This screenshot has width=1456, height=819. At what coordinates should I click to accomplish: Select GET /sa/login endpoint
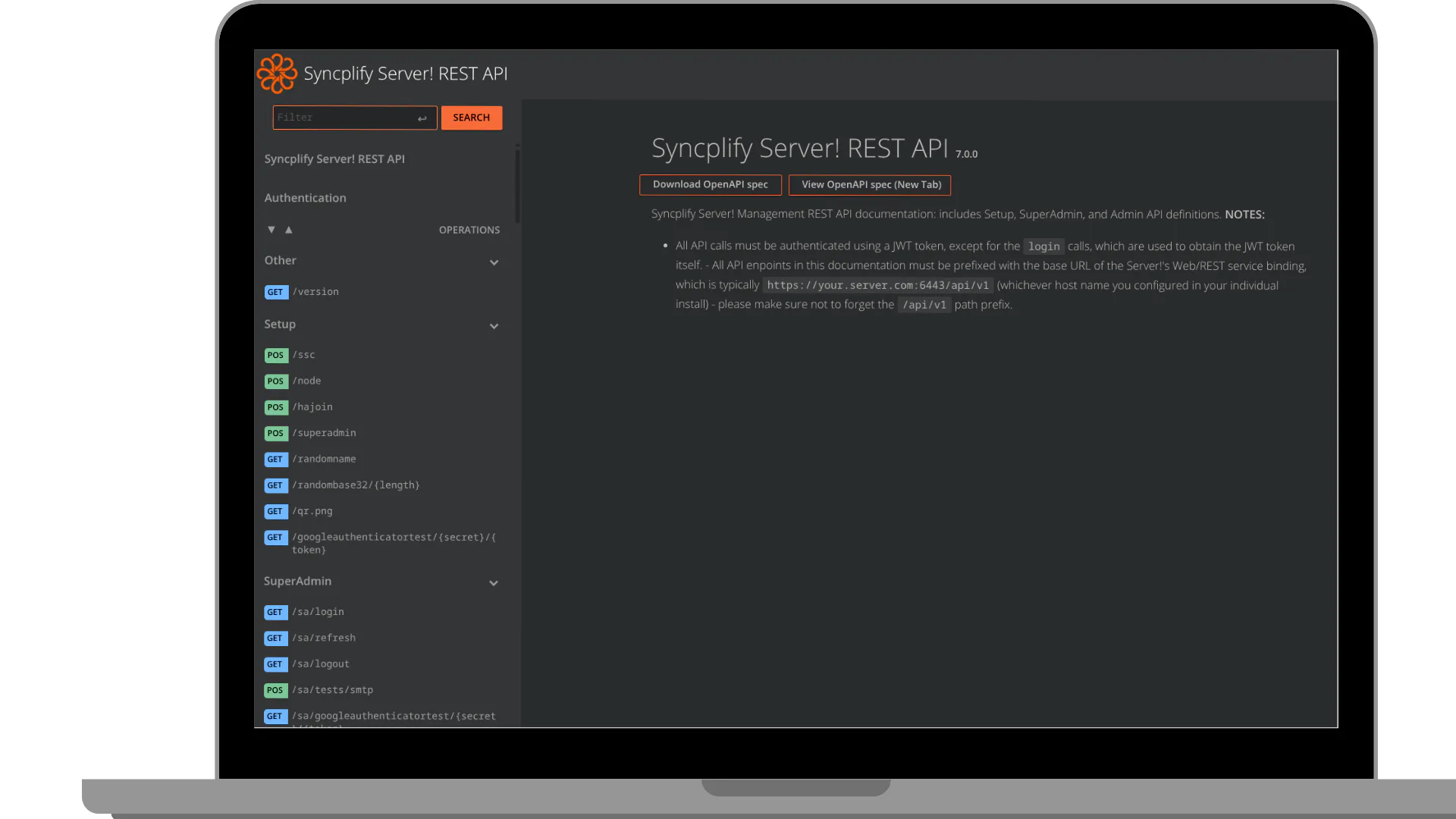304,612
